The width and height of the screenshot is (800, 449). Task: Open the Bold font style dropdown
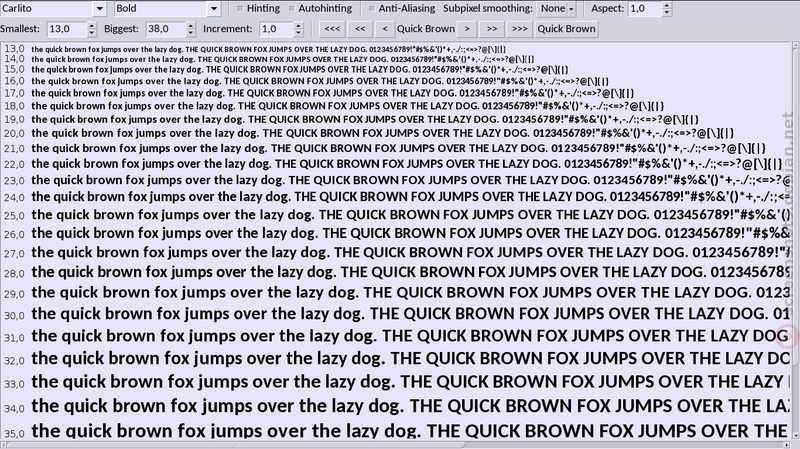click(214, 8)
